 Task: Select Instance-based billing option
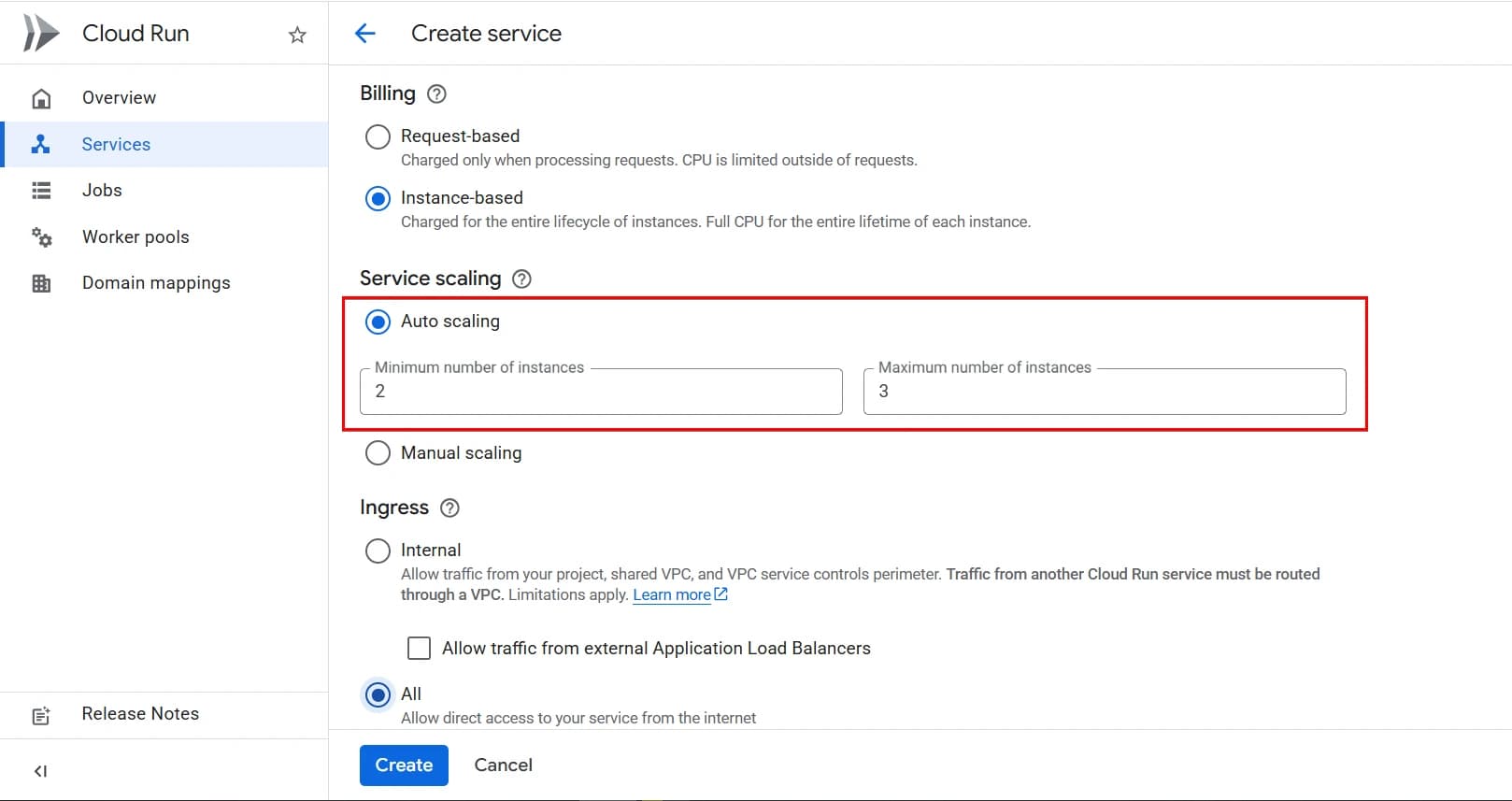378,198
